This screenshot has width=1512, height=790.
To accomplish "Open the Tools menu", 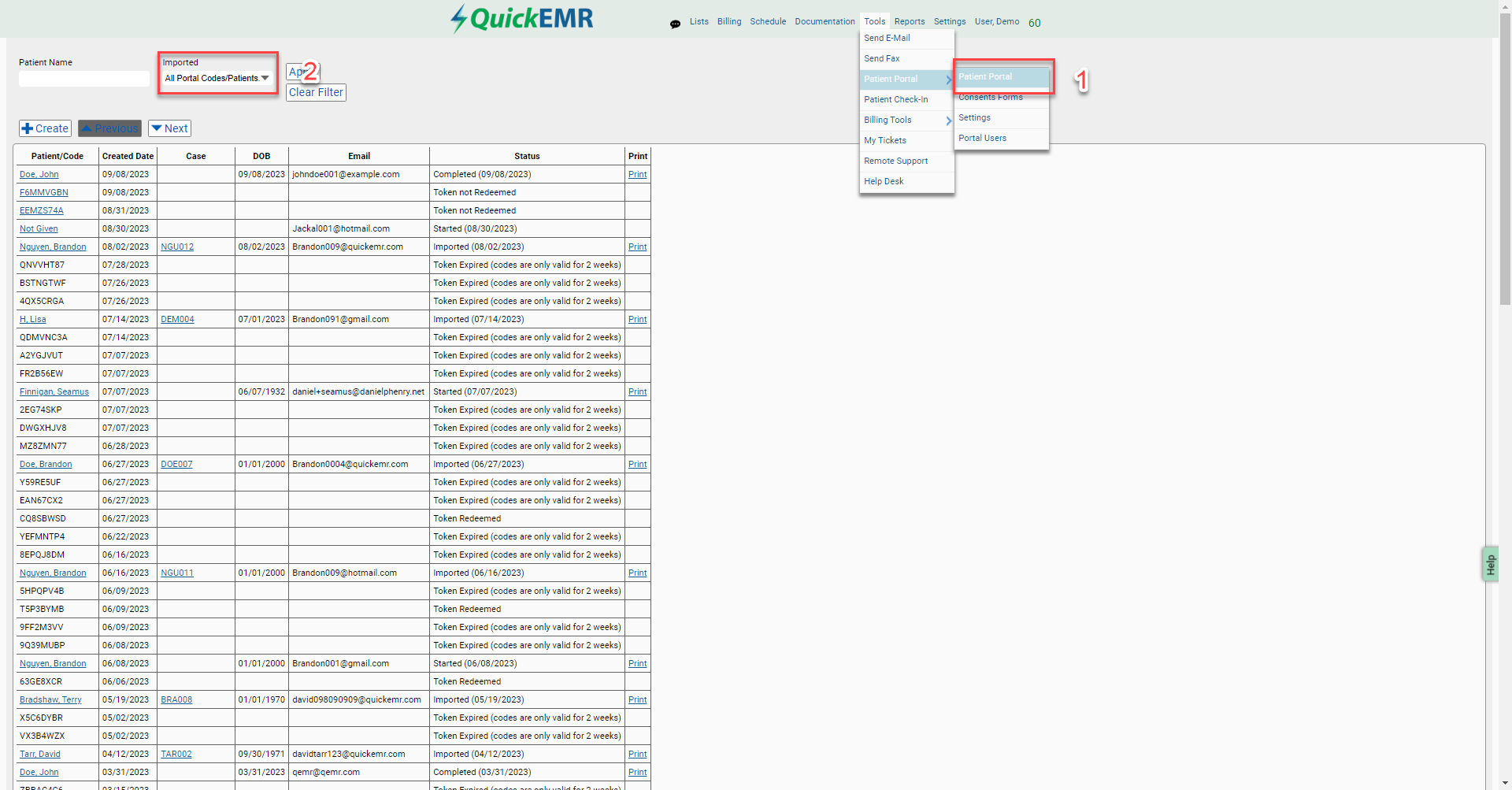I will 874,21.
